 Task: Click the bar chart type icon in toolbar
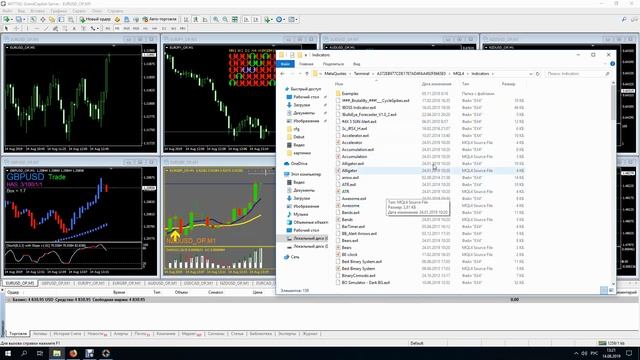(x=186, y=20)
